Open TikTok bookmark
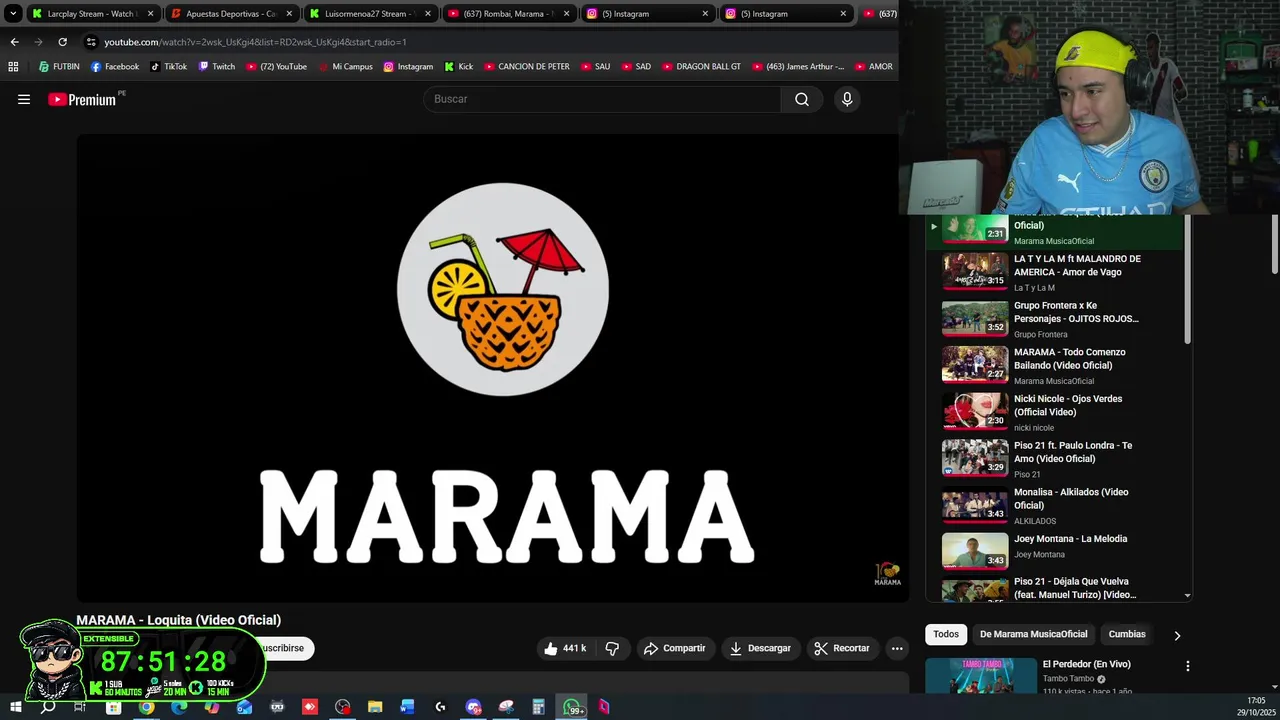Screen dimensions: 1280x720 point(168,67)
